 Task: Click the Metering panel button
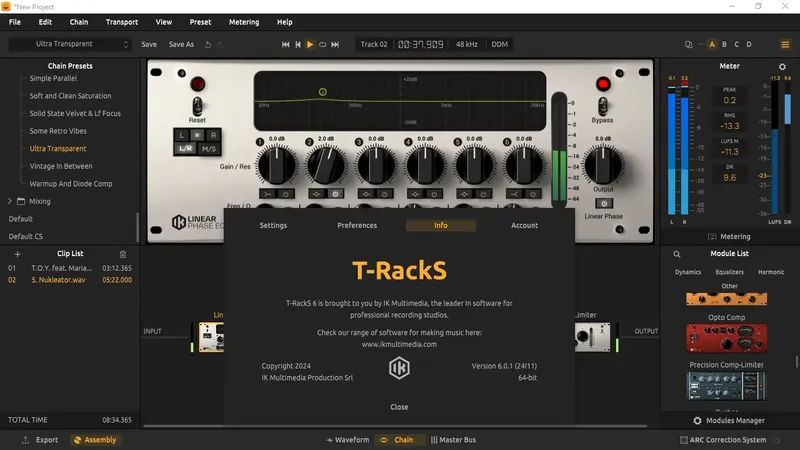tap(729, 236)
